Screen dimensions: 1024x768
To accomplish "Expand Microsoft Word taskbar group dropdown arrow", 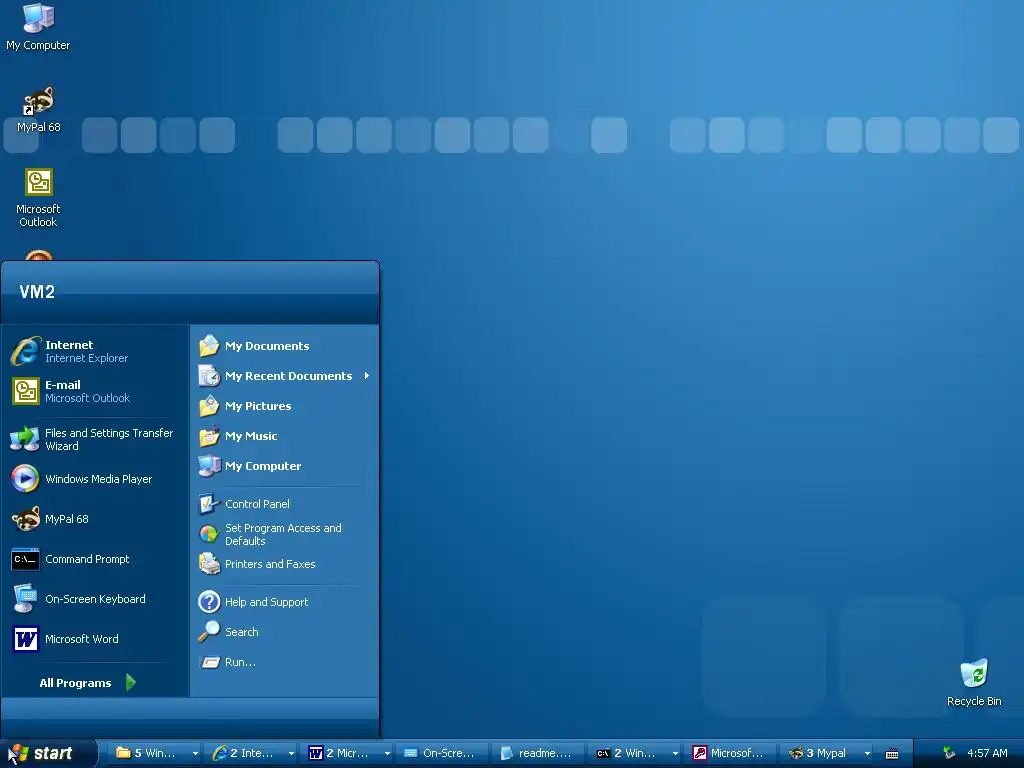I will coord(387,753).
